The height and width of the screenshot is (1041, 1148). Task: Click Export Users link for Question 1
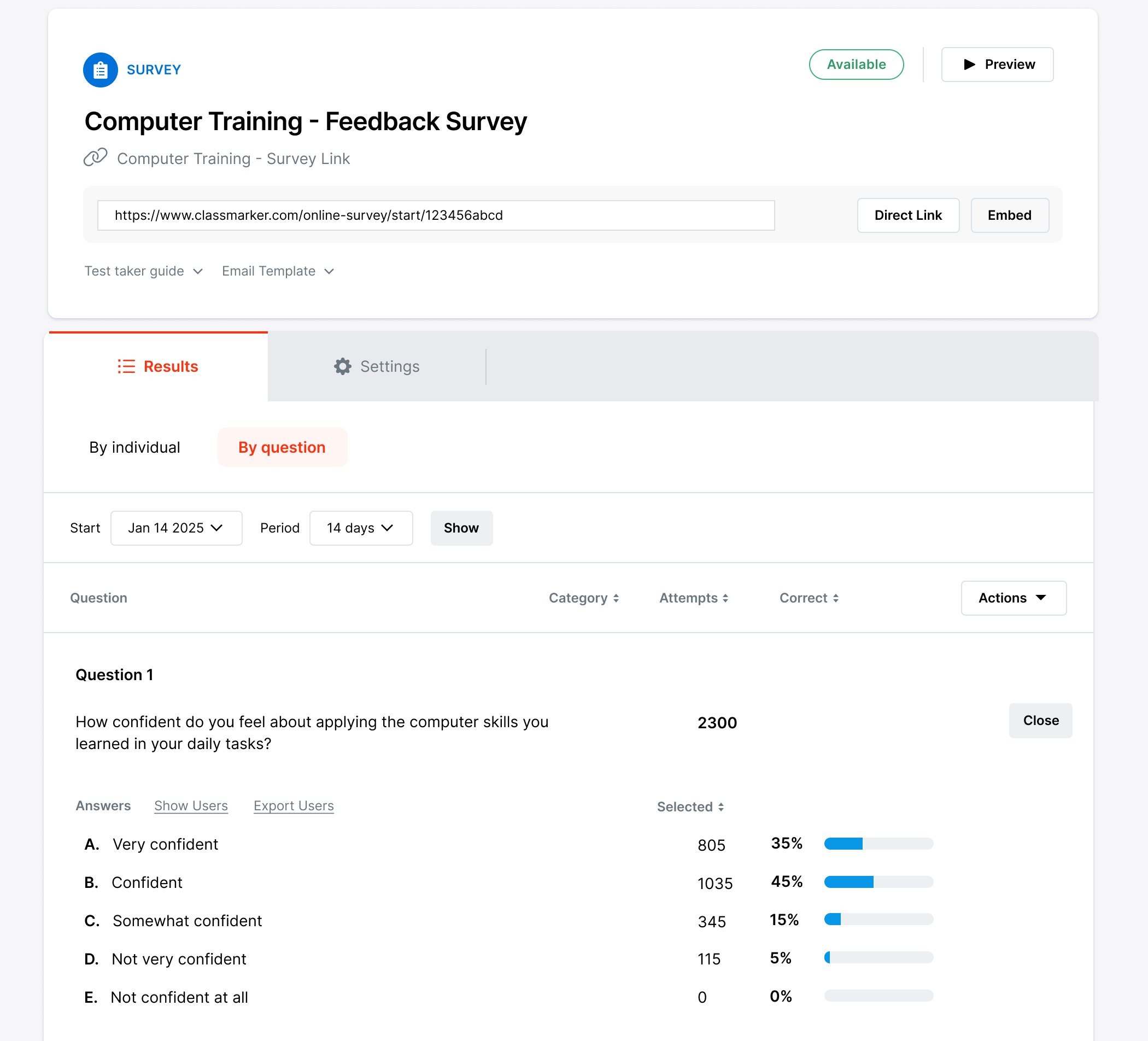tap(293, 805)
